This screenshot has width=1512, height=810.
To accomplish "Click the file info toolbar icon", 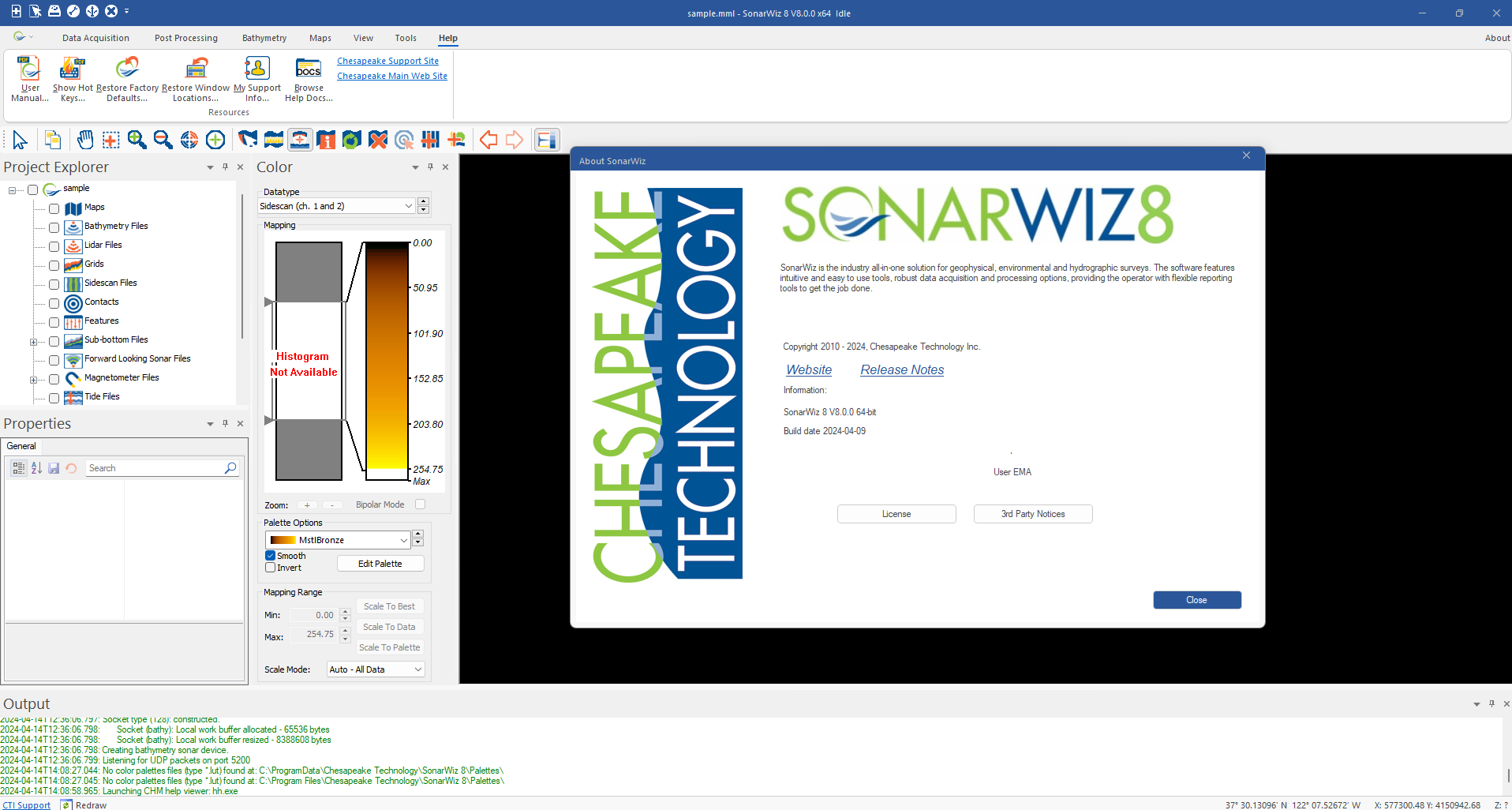I will point(326,140).
